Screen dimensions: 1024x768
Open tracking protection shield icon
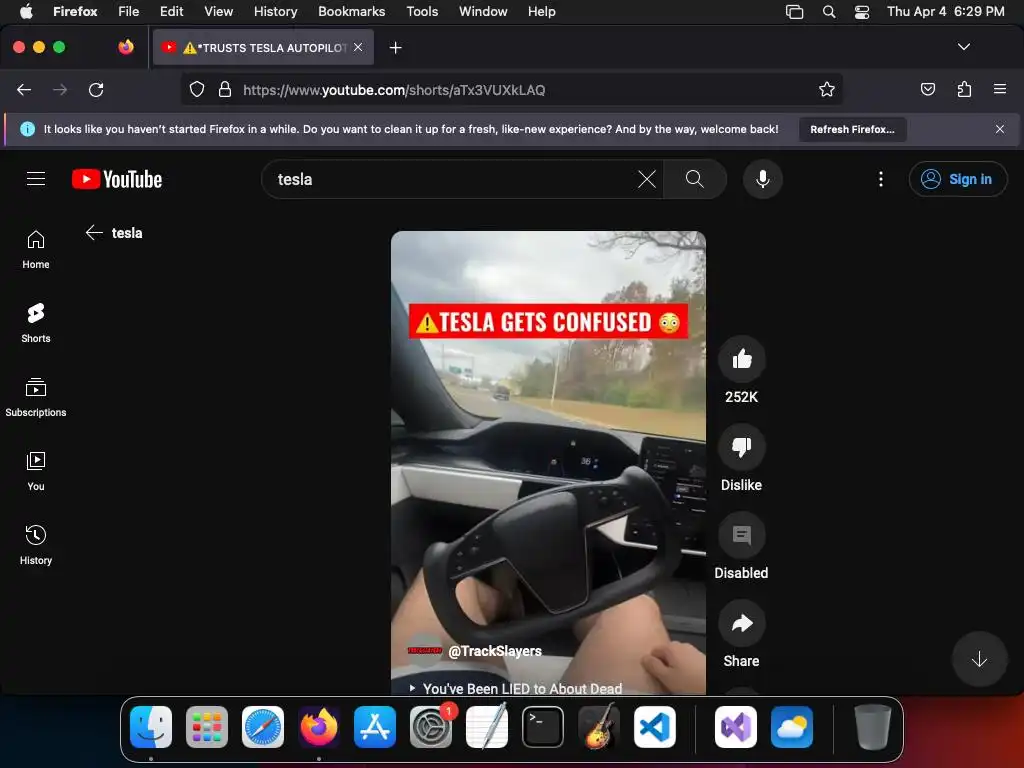(x=197, y=89)
